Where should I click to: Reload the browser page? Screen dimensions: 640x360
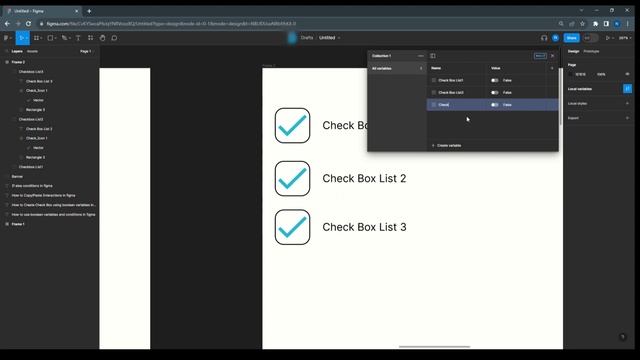point(28,24)
